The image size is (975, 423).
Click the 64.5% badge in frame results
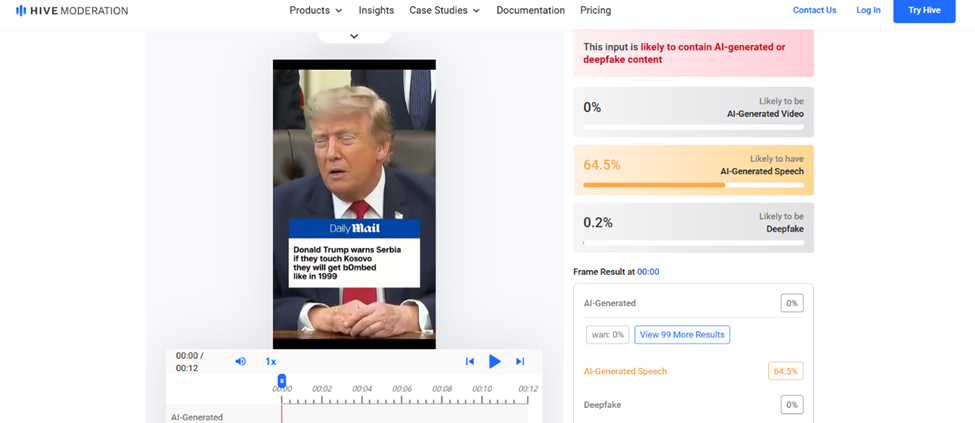click(x=786, y=371)
